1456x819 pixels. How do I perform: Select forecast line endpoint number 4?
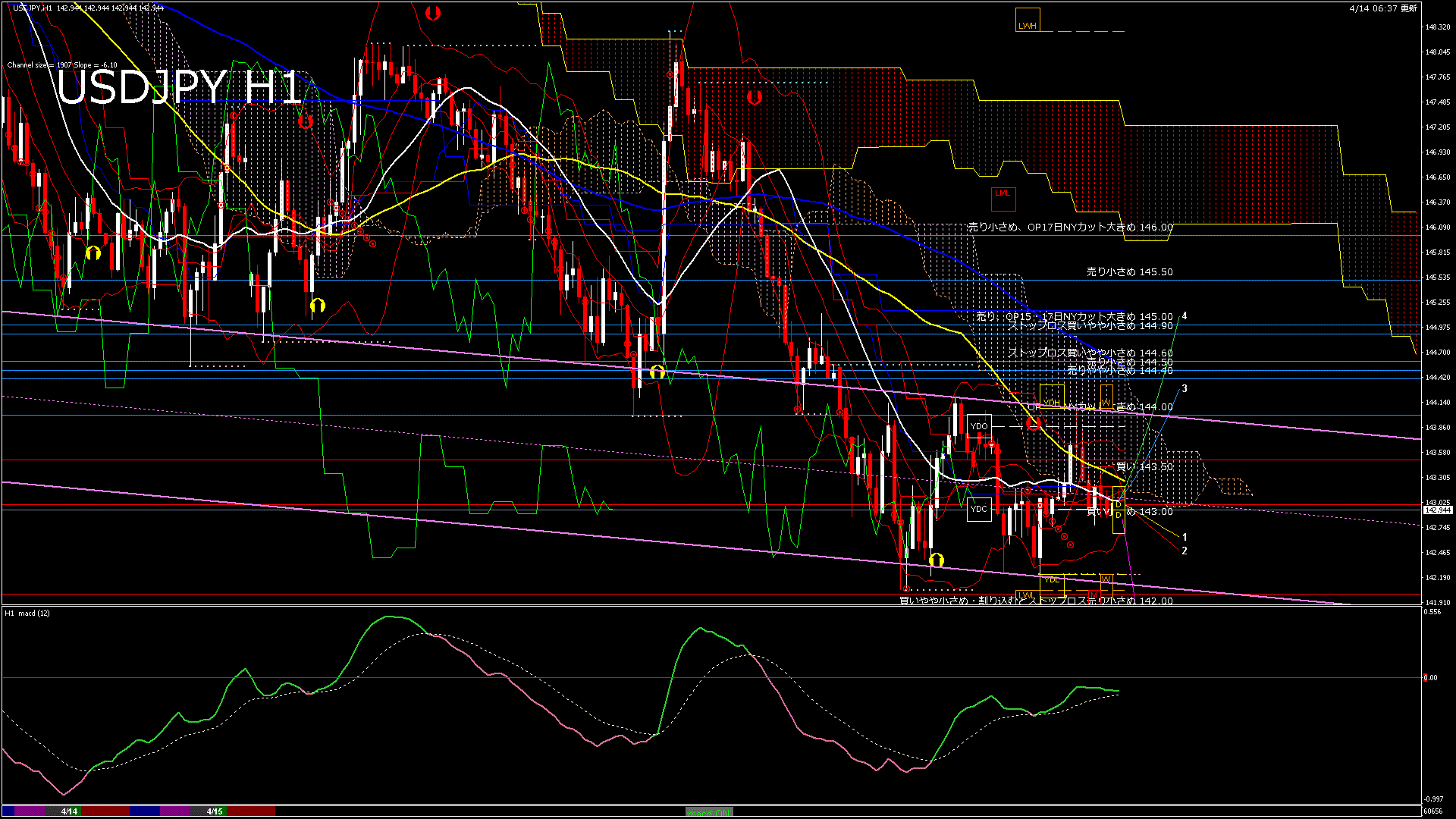pos(1185,316)
